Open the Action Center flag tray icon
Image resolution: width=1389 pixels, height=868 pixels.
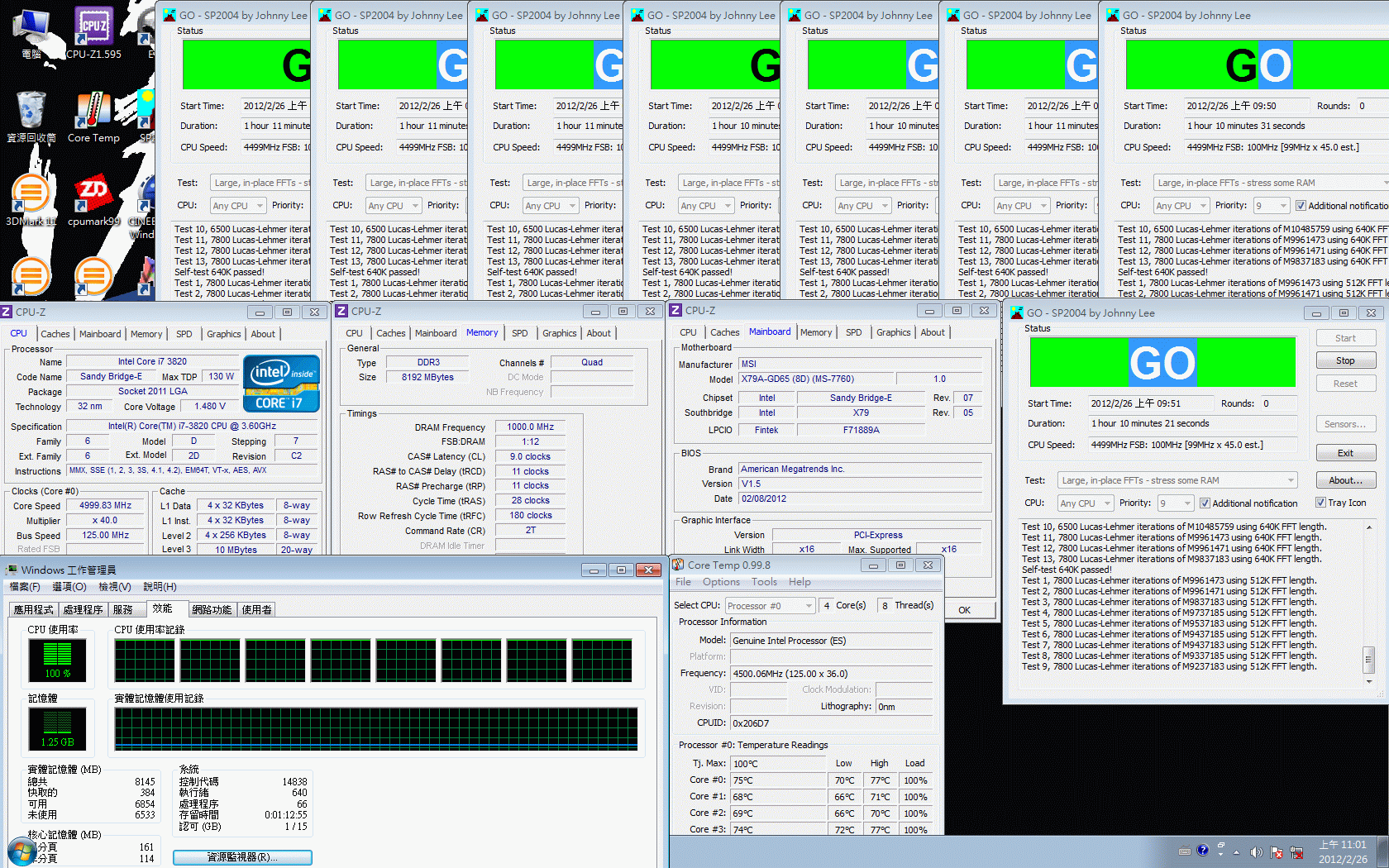click(x=1277, y=851)
